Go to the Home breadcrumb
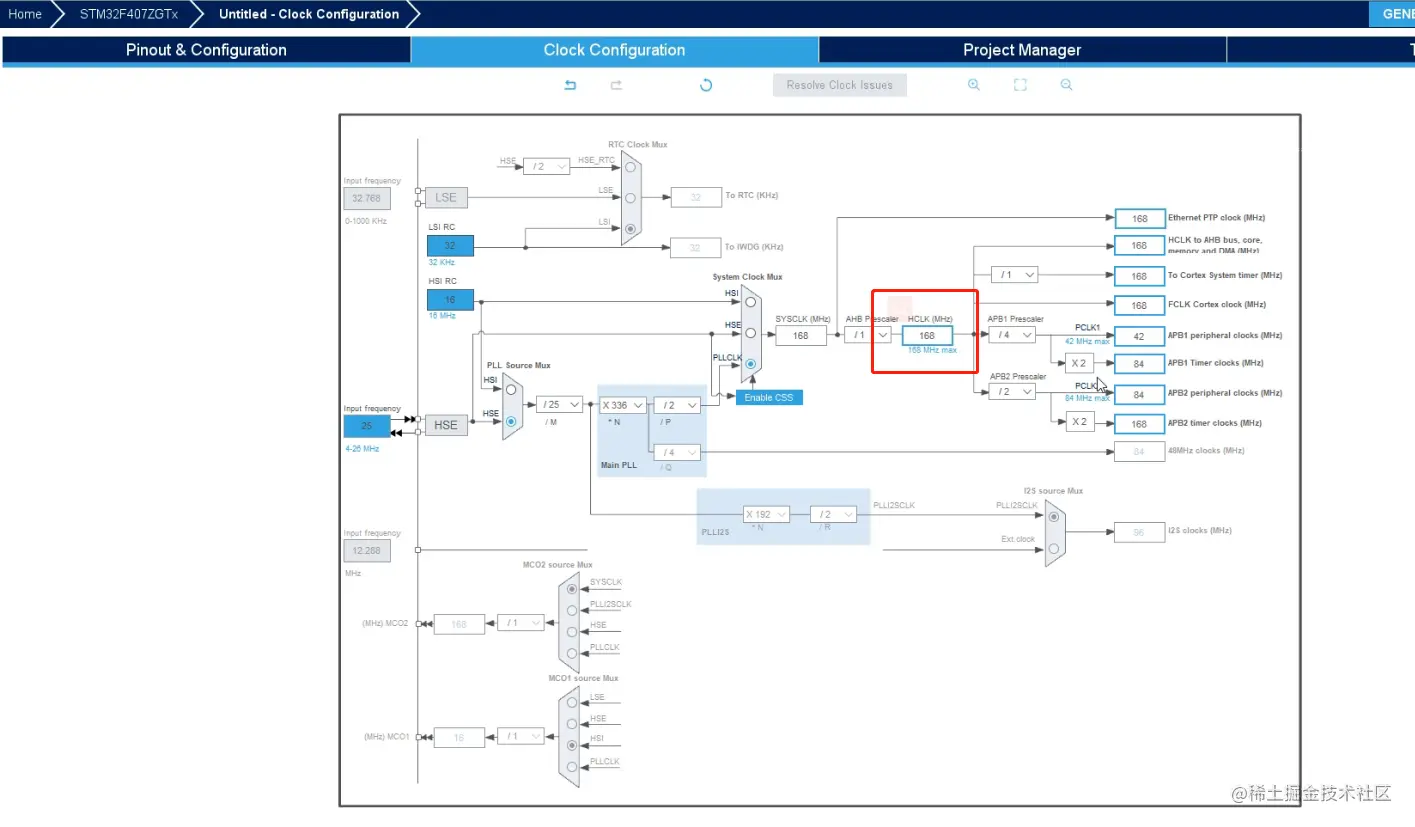 pos(25,14)
